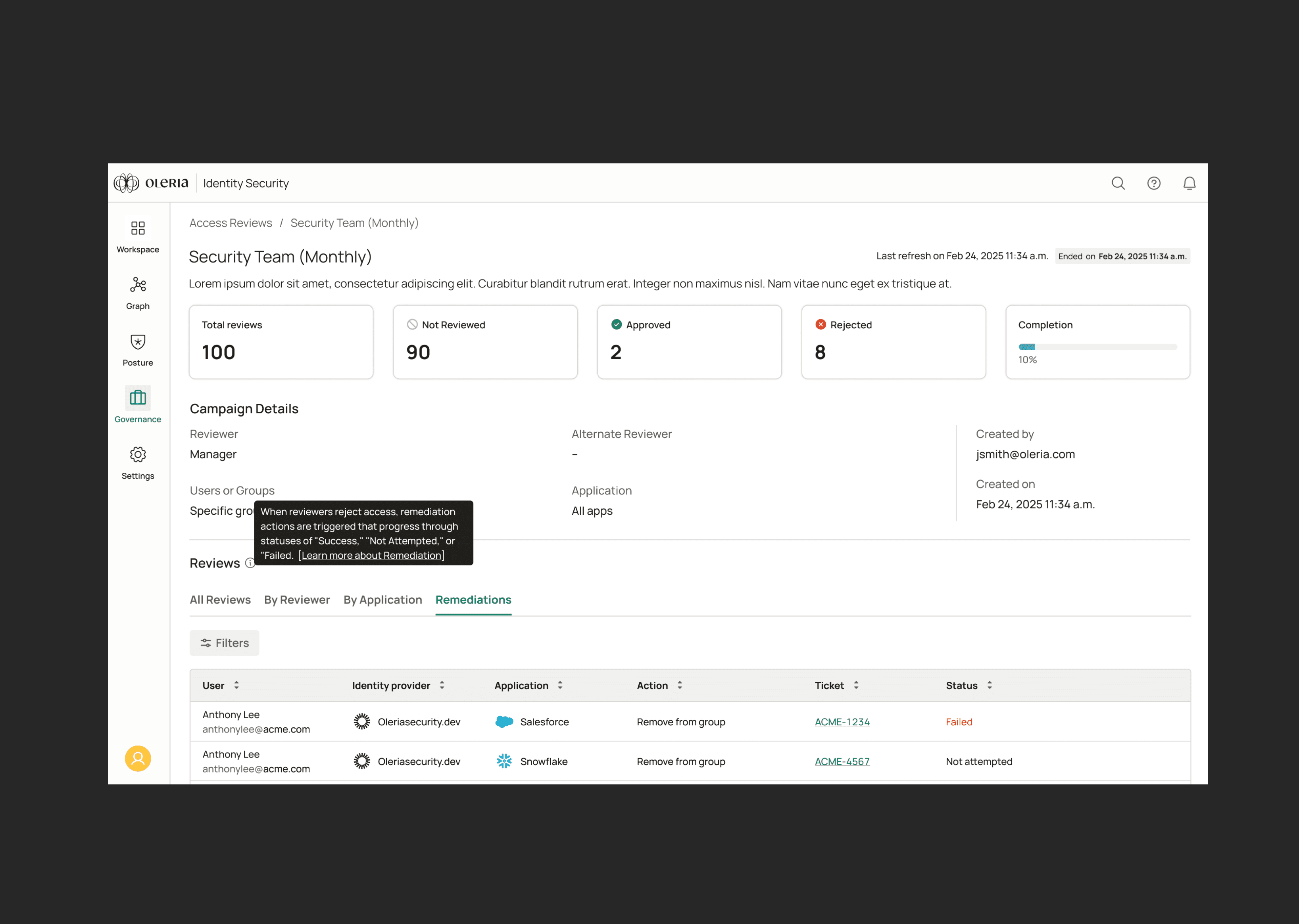Open Settings gear in sidebar
1299x924 pixels.
pos(138,454)
